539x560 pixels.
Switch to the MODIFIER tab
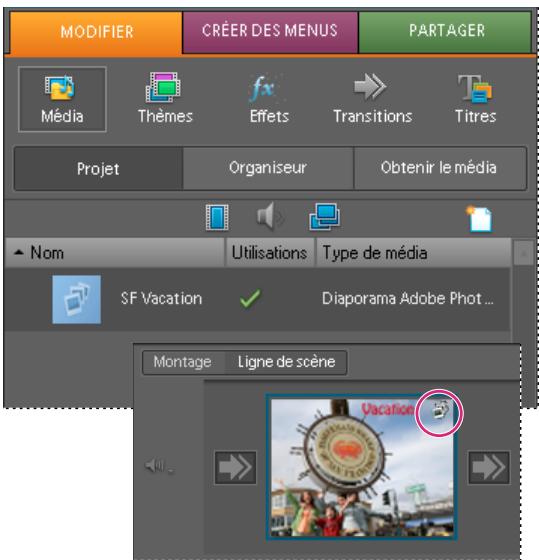pos(96,32)
